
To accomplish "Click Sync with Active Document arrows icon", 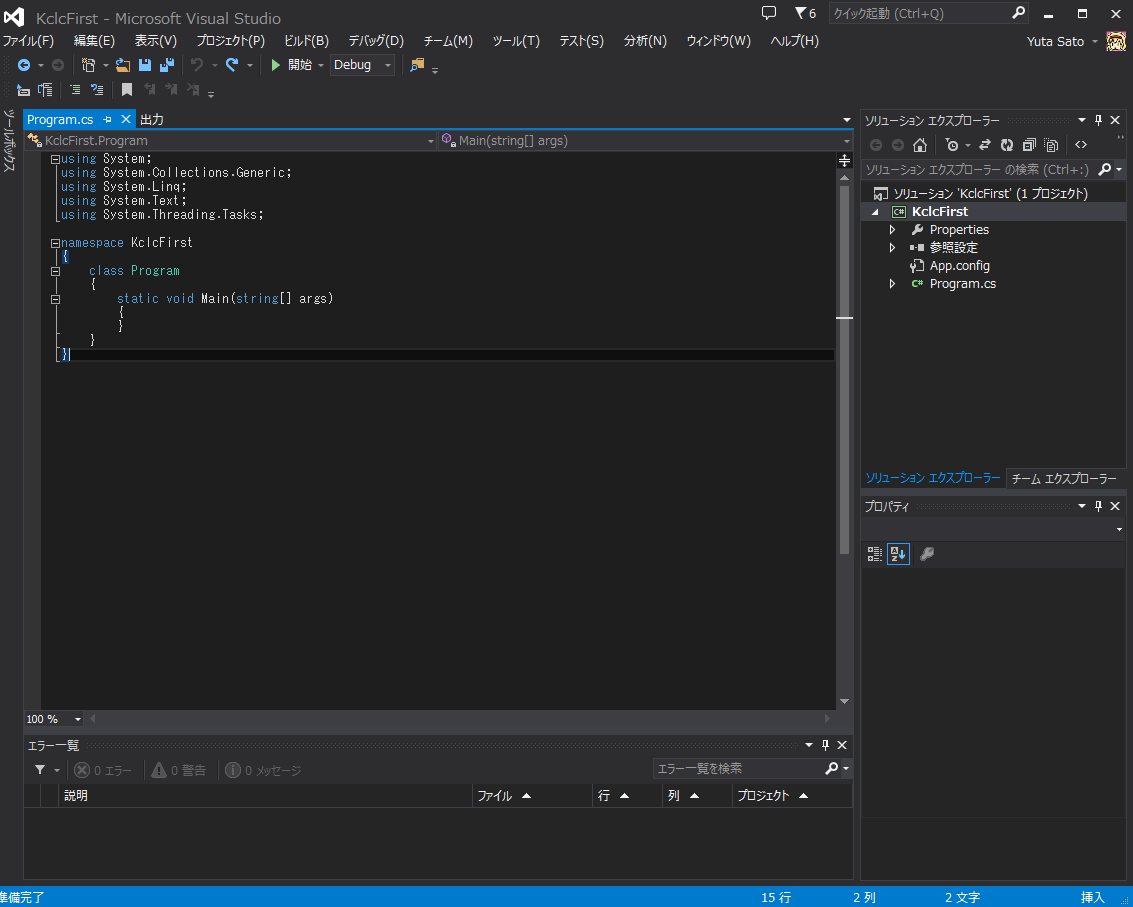I will click(x=984, y=145).
